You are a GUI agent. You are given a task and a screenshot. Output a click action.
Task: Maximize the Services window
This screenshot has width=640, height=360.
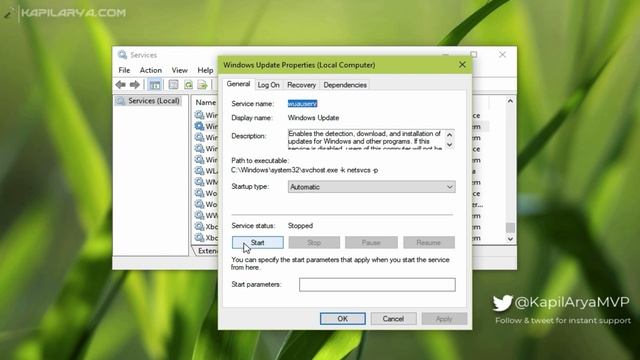click(x=473, y=54)
